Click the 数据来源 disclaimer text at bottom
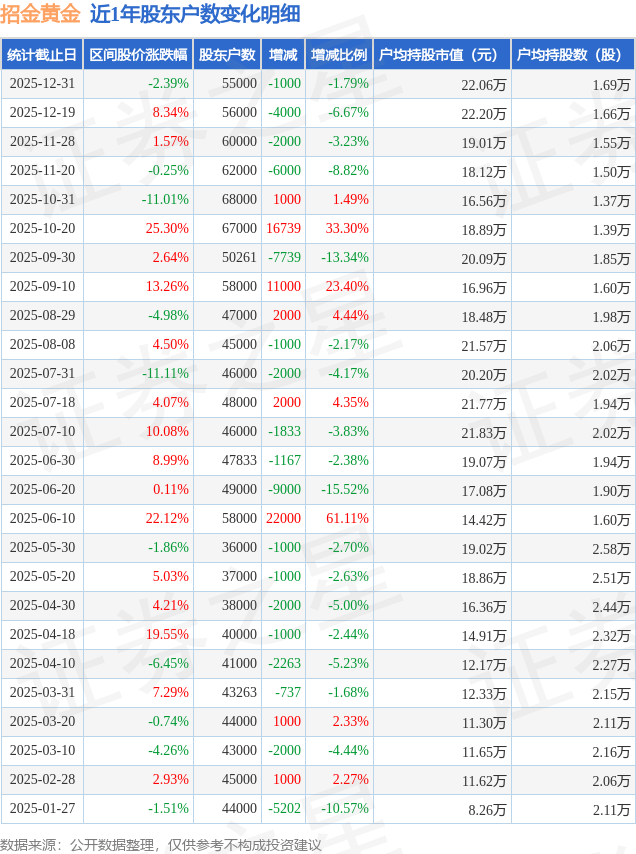 coord(161,845)
